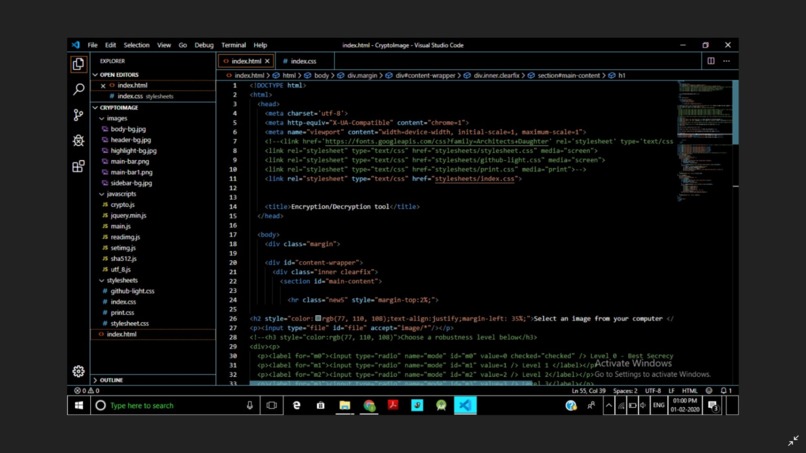
Task: Click section#main-content in the breadcrumb
Action: point(569,76)
